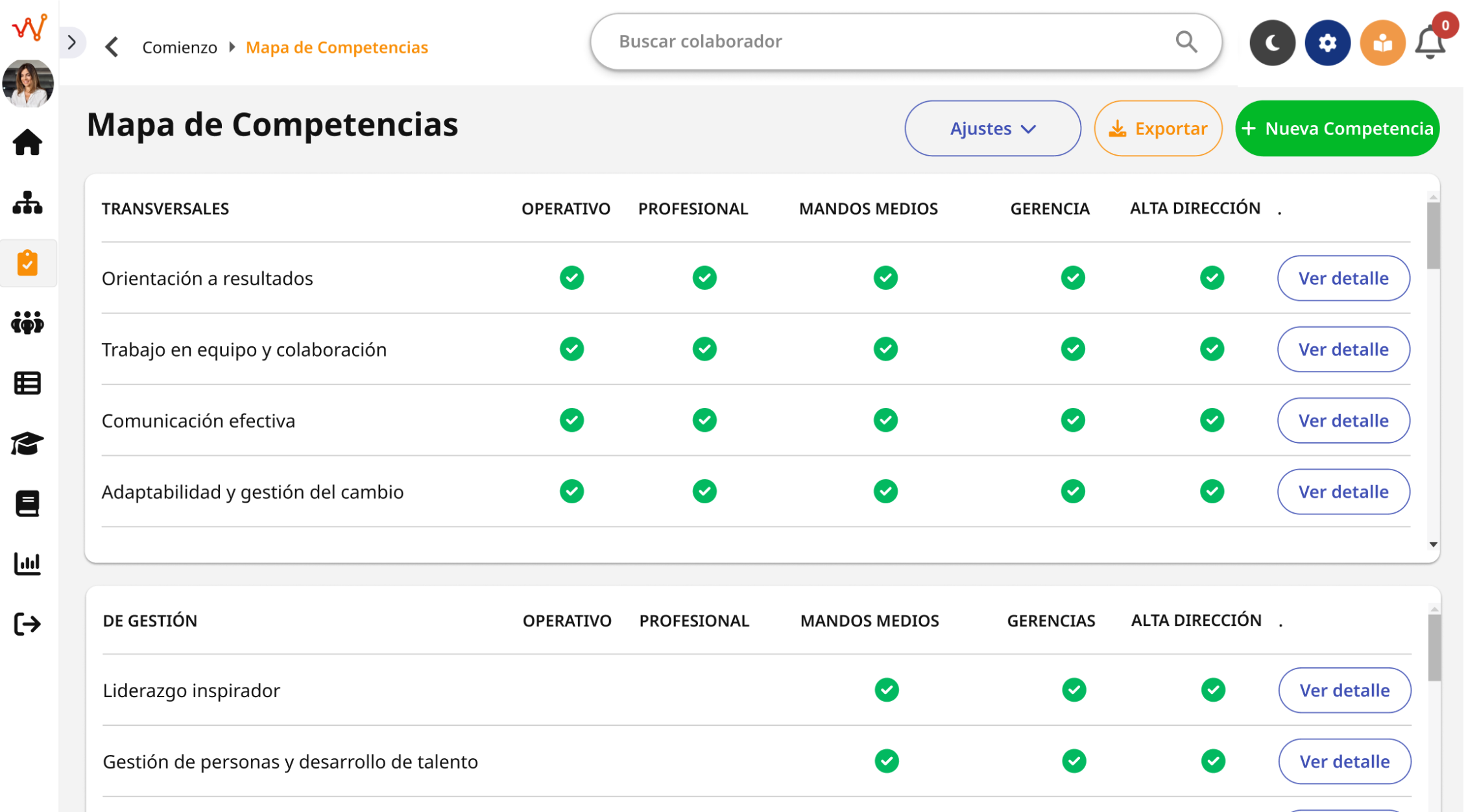Toggle the Alta Dirección check for Liderazgo inspirador
This screenshot has width=1466, height=812.
pos(1212,690)
